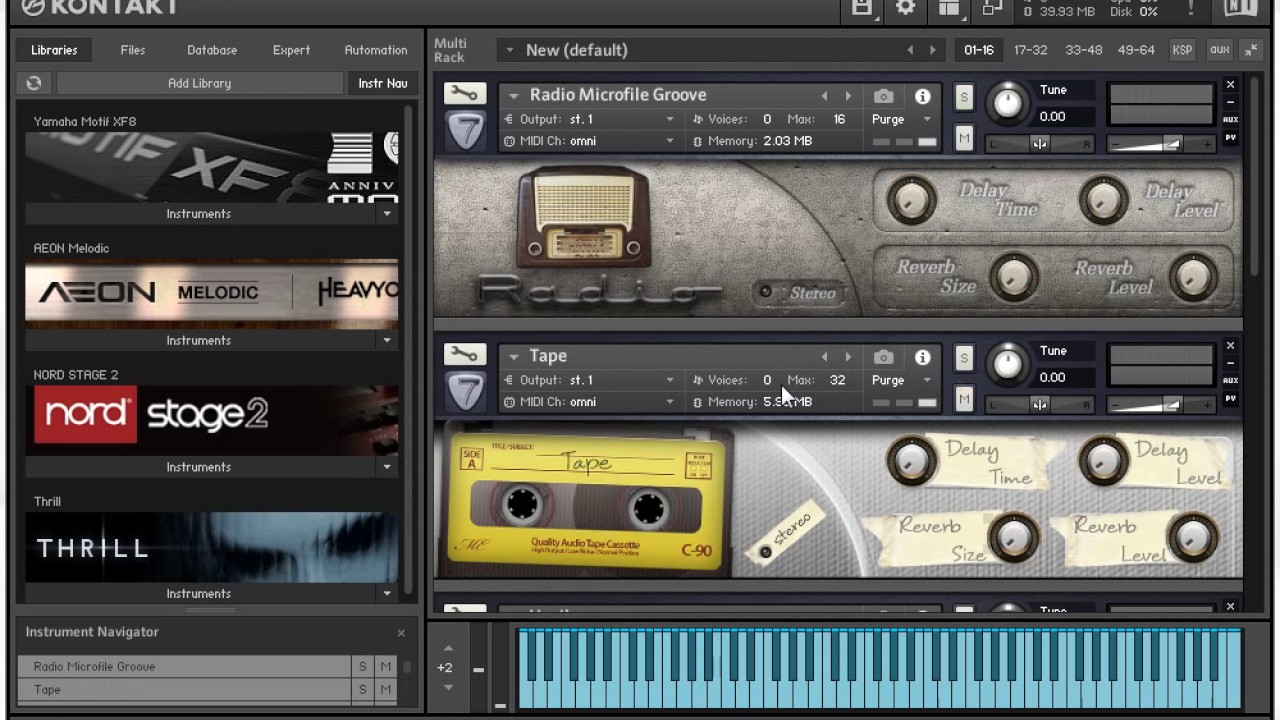Click the panic exclamation icon in header

click(1191, 8)
